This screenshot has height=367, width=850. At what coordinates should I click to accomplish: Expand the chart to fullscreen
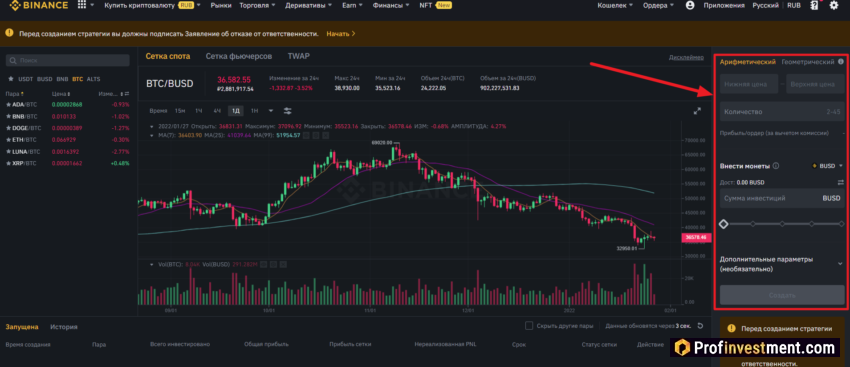[x=697, y=111]
